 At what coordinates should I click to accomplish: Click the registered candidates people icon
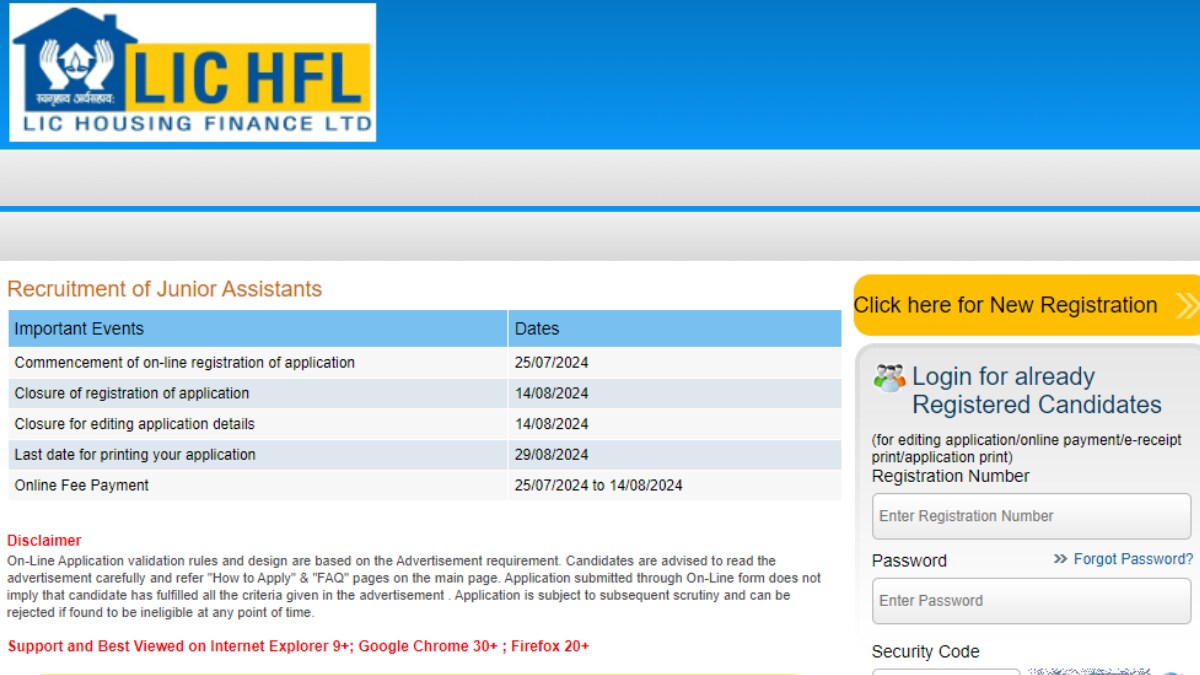tap(889, 378)
